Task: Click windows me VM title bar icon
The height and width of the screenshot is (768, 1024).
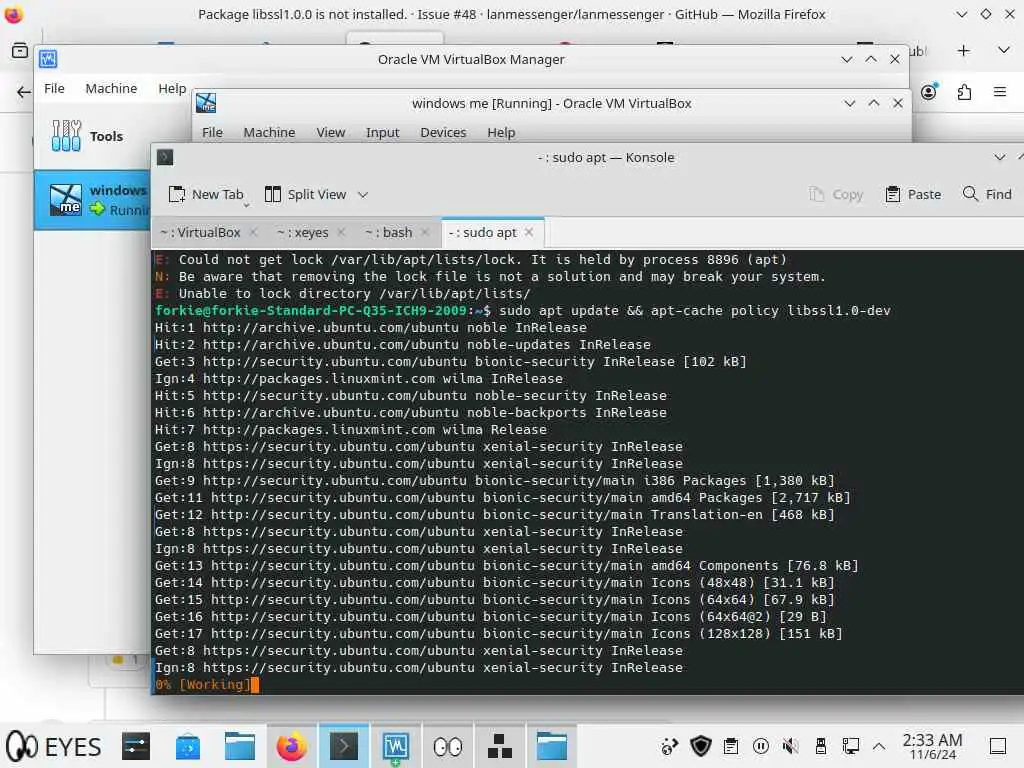Action: tap(206, 103)
